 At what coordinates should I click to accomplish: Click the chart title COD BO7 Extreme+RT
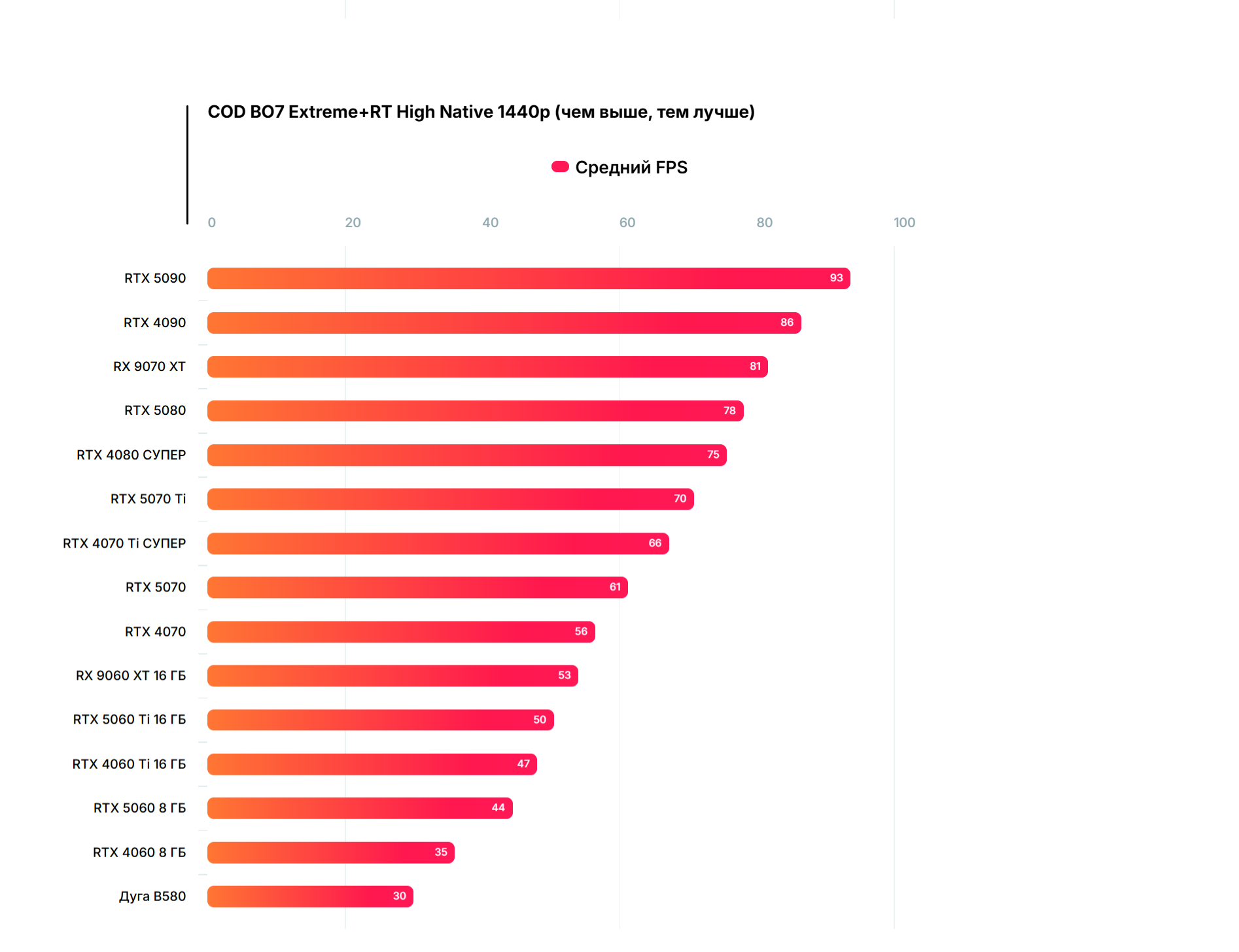(481, 112)
